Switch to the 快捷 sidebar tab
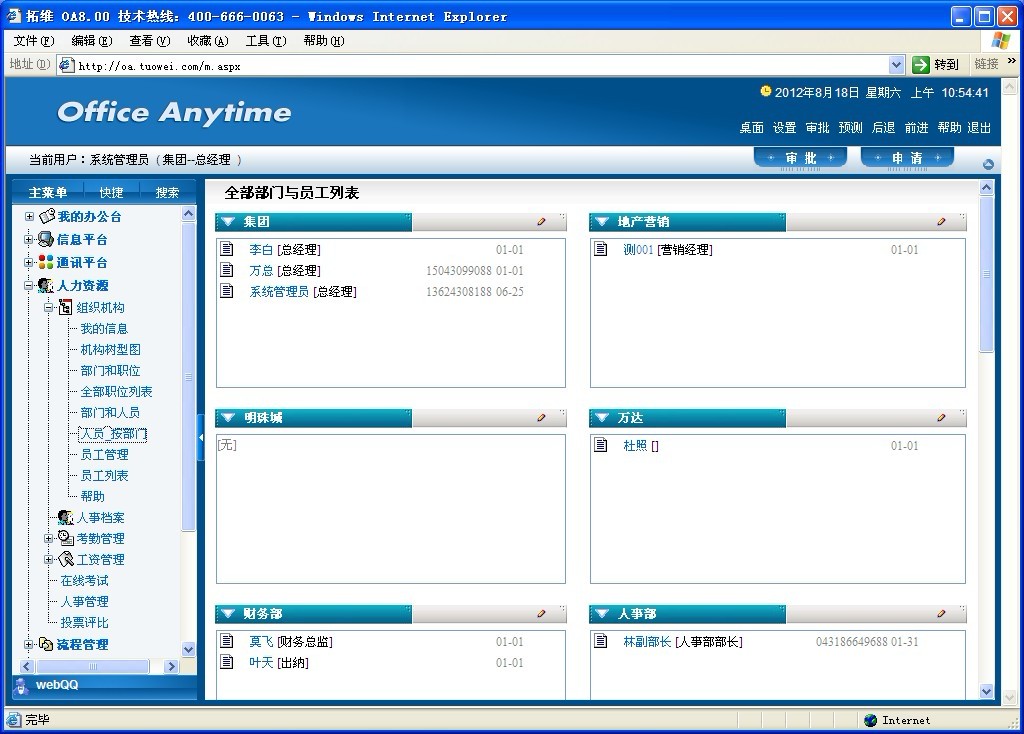The height and width of the screenshot is (734, 1024). 111,192
